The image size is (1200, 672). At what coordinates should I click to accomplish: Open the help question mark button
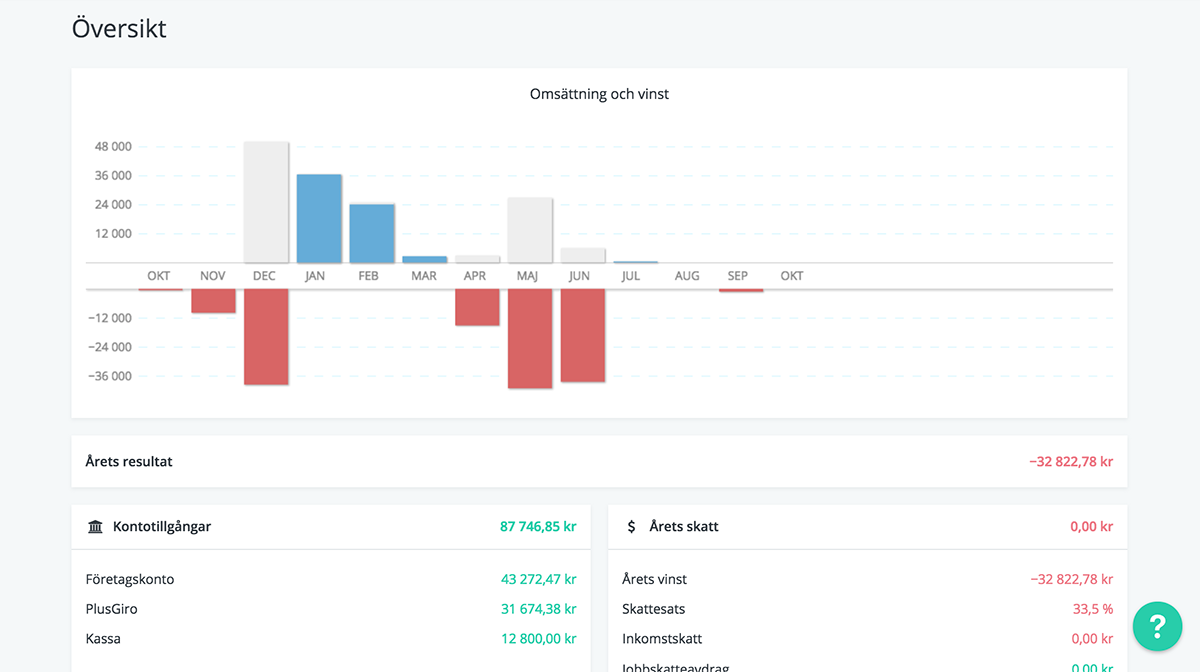[1157, 626]
